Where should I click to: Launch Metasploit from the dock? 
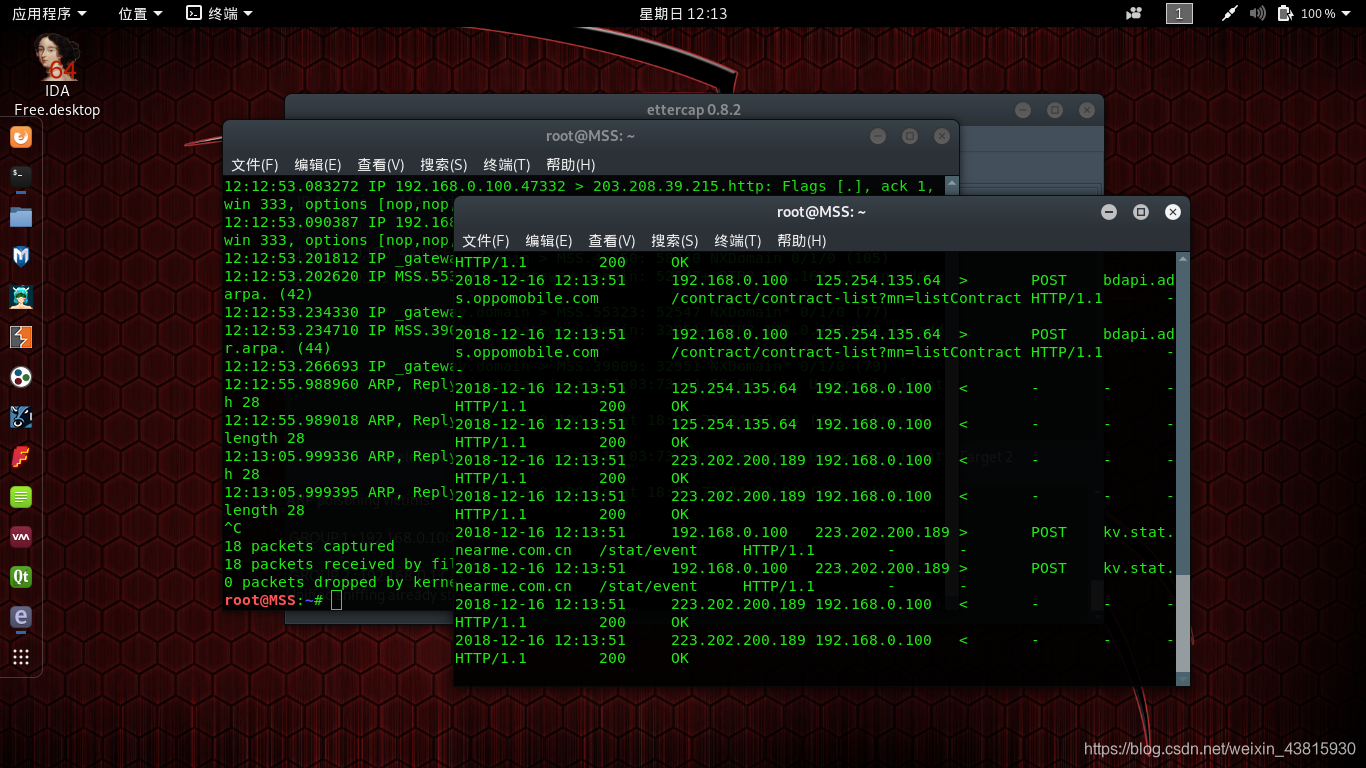pyautogui.click(x=21, y=257)
